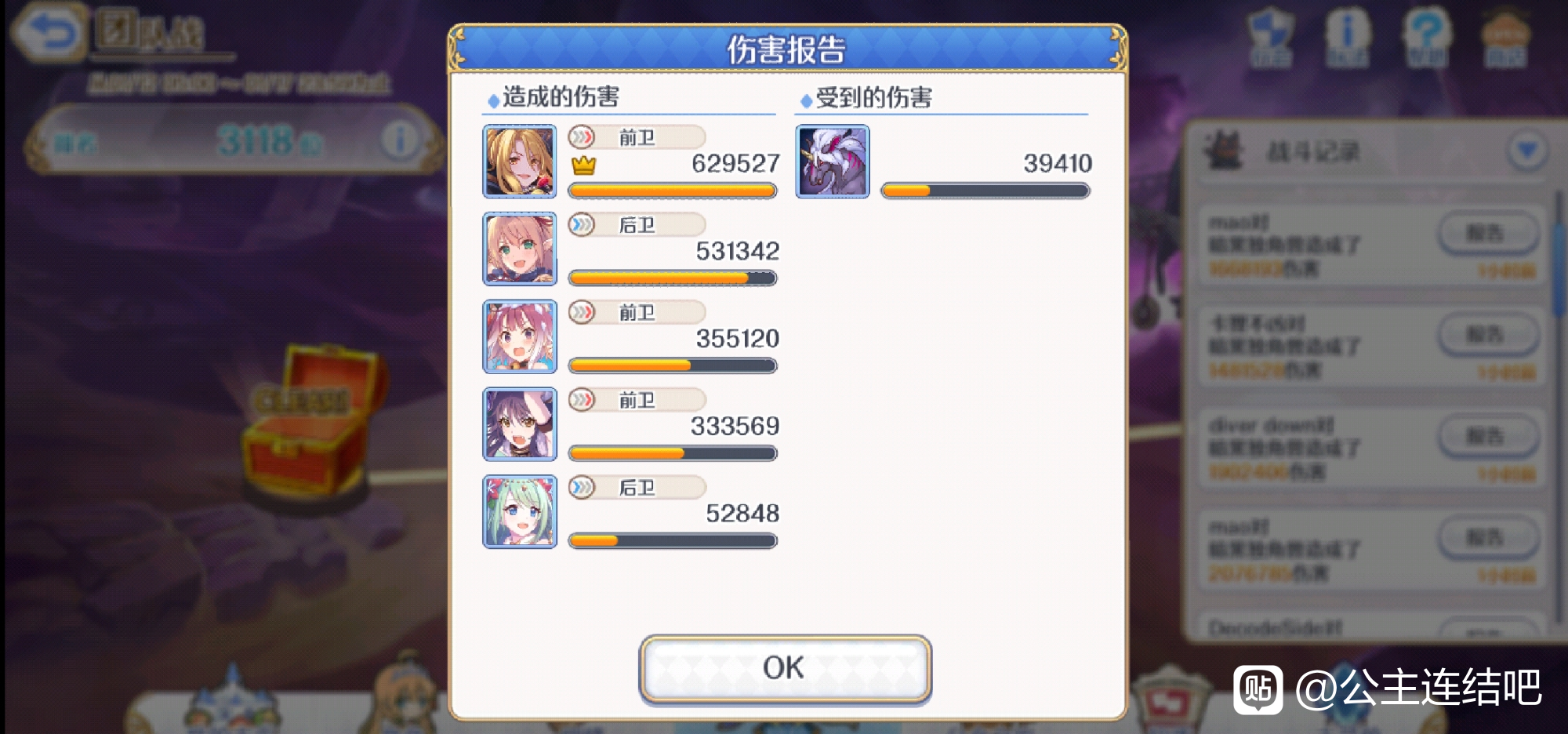Select the blonde character portrait dealing 629527

519,161
